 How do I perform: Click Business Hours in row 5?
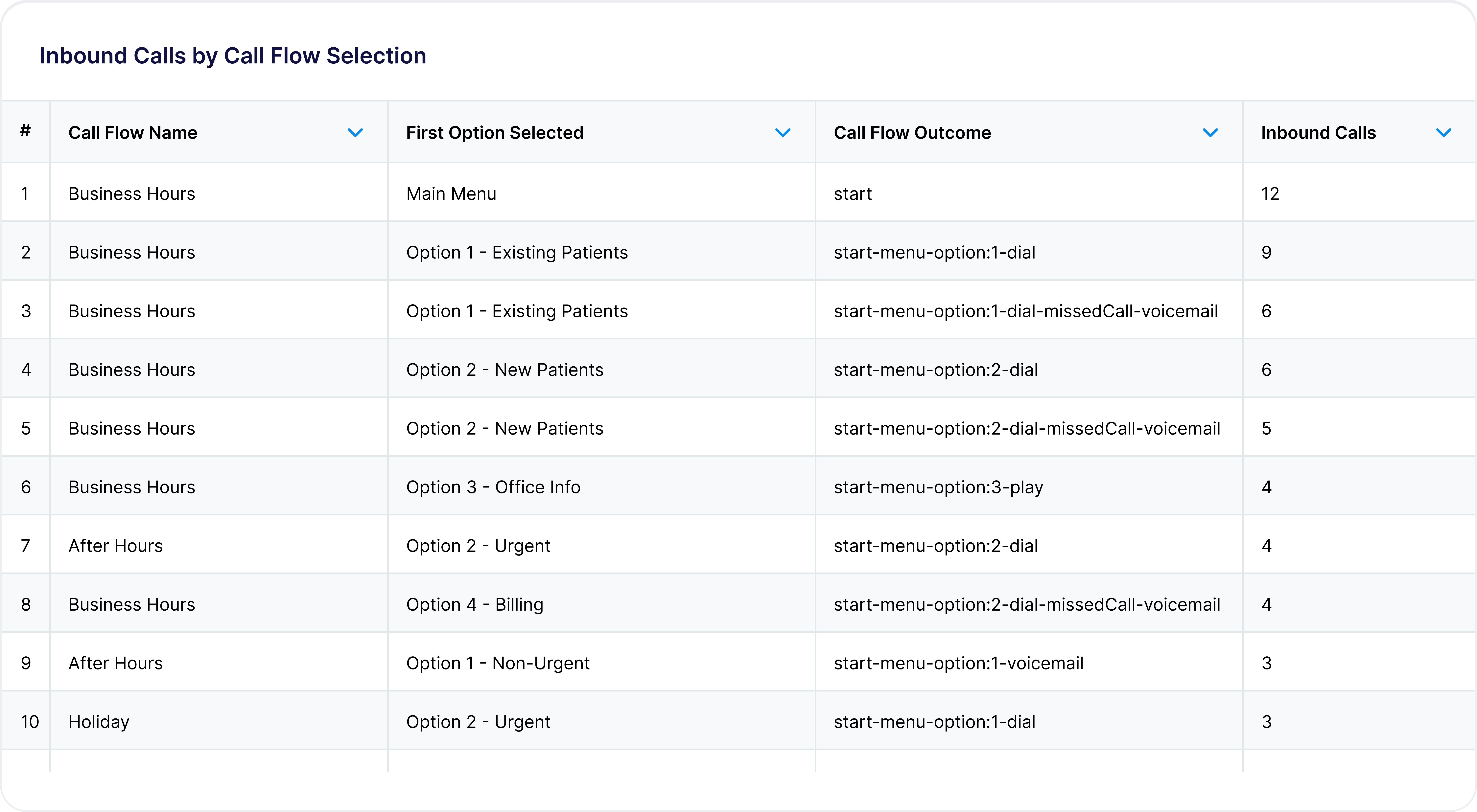[x=132, y=429]
